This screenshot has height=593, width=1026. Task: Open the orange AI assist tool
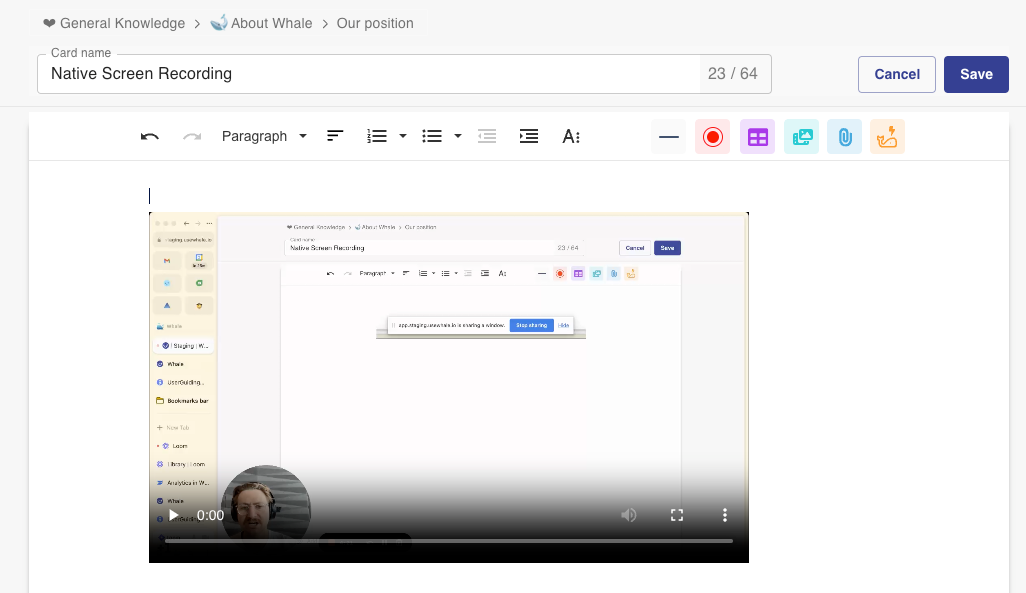tap(887, 137)
